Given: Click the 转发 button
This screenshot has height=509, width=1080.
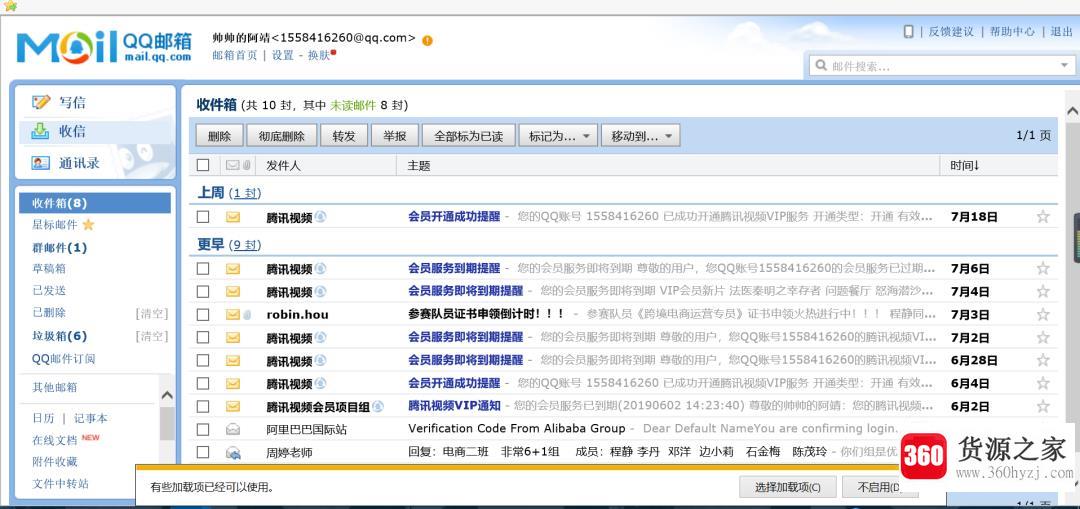Looking at the screenshot, I should (344, 136).
